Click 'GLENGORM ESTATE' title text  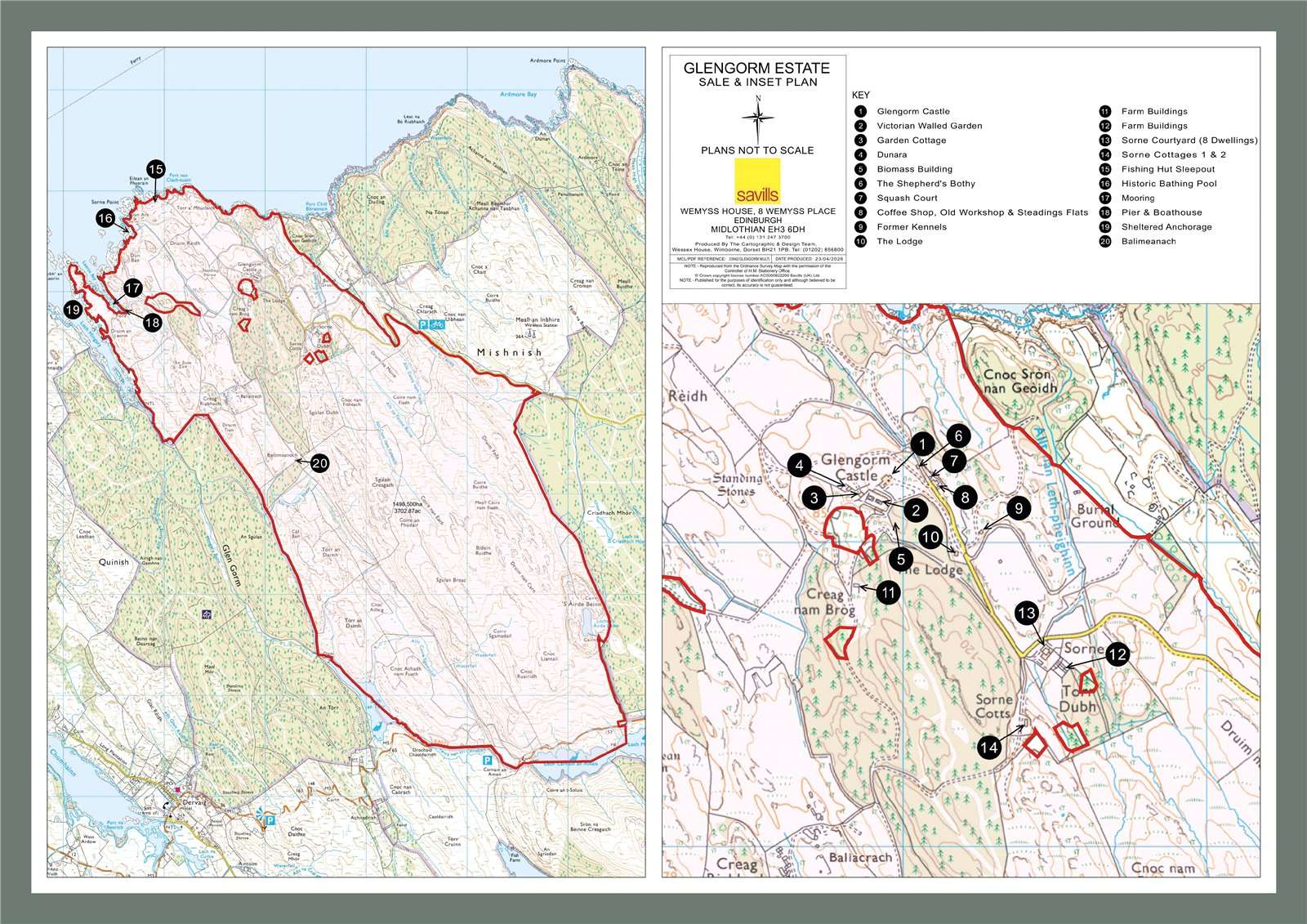tap(756, 68)
